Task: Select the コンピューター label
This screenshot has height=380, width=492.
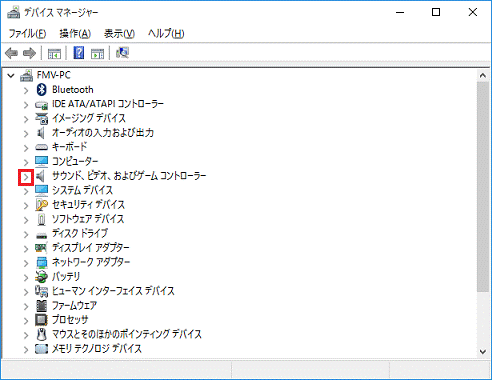Action: click(x=75, y=162)
